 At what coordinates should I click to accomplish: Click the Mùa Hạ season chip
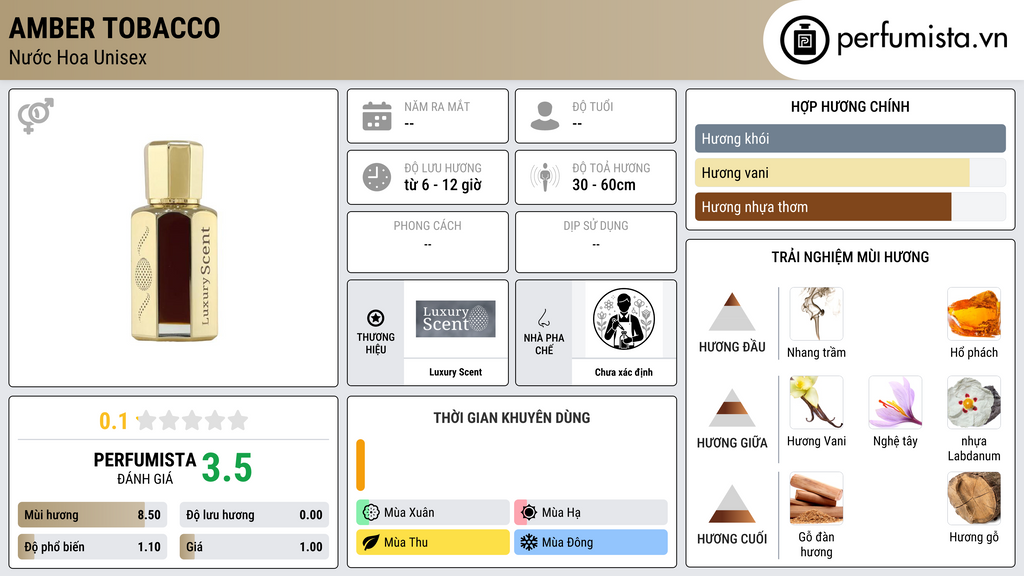(x=591, y=513)
